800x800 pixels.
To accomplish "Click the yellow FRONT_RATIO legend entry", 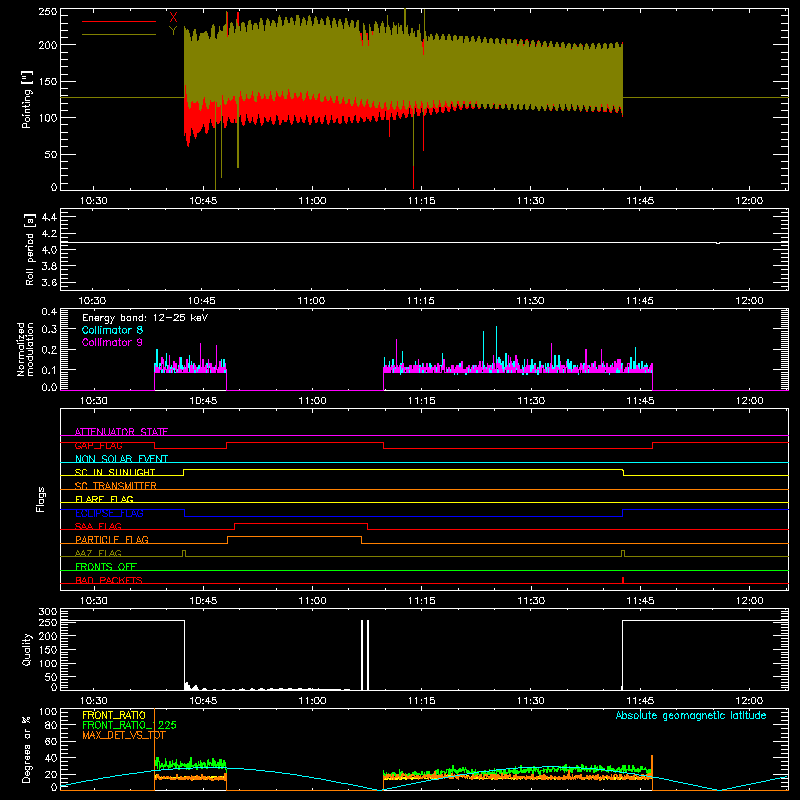I will point(114,715).
